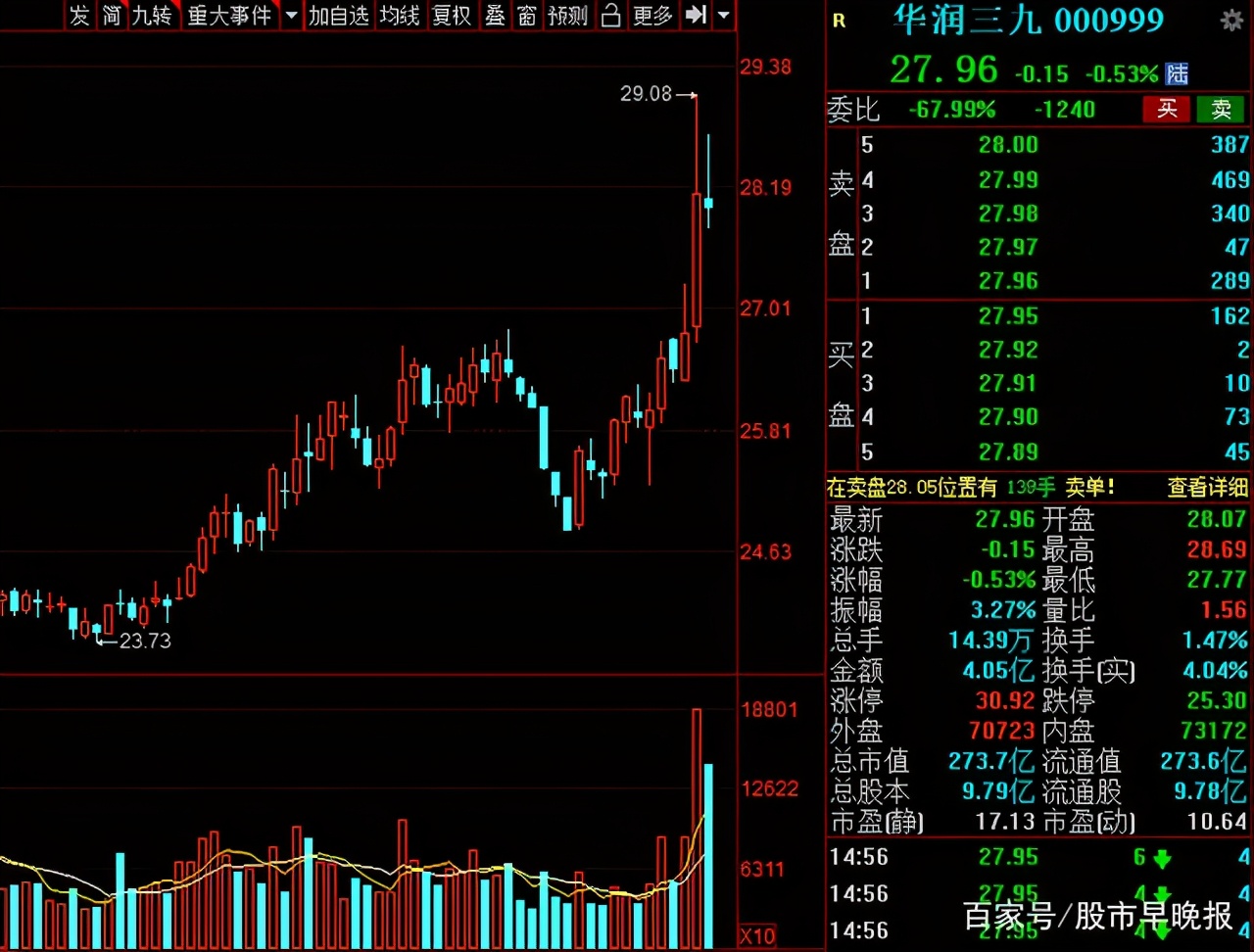1254x952 pixels.
Task: Click the 窗 window layout icon
Action: point(527,16)
